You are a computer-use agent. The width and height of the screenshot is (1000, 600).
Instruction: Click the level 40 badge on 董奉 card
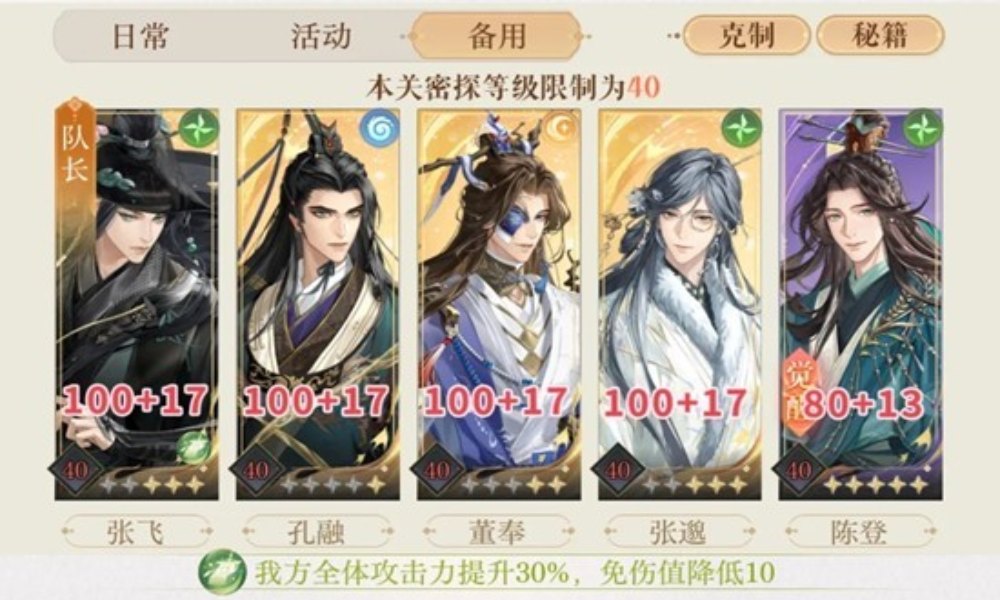[x=438, y=471]
